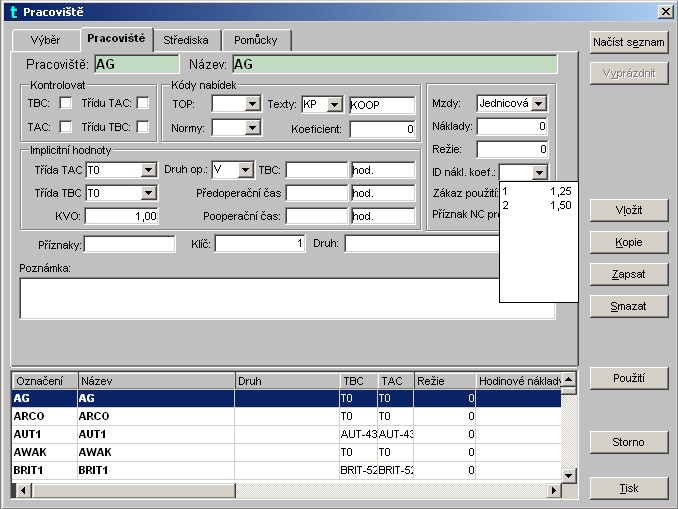
Task: Switch to the Výběr tab
Action: [x=46, y=40]
